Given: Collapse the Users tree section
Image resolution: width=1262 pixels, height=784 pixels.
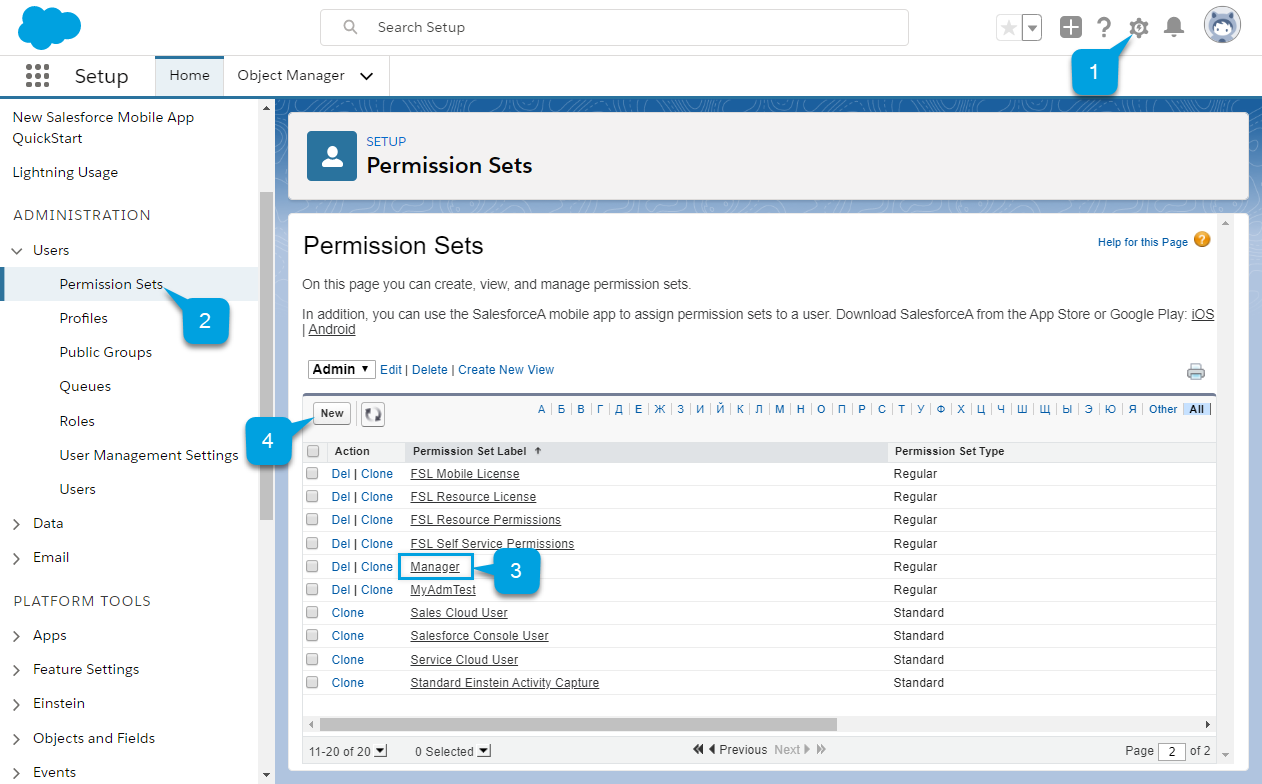Looking at the screenshot, I should click(16, 251).
